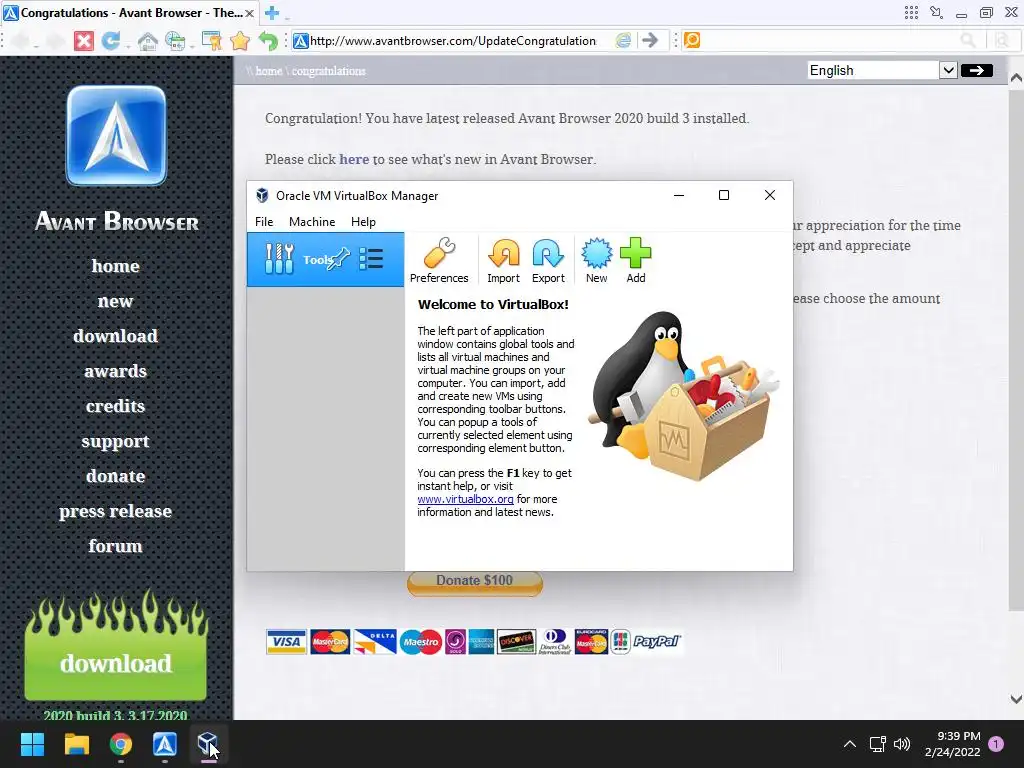
Task: Open the www.virtualbox.org link
Action: (x=465, y=499)
